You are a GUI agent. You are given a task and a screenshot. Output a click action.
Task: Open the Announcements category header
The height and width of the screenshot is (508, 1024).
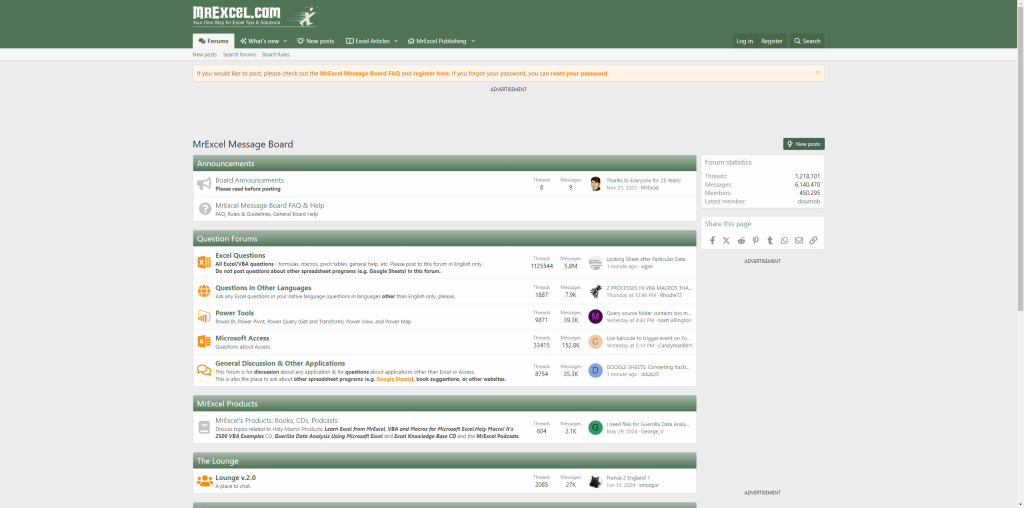pos(226,163)
